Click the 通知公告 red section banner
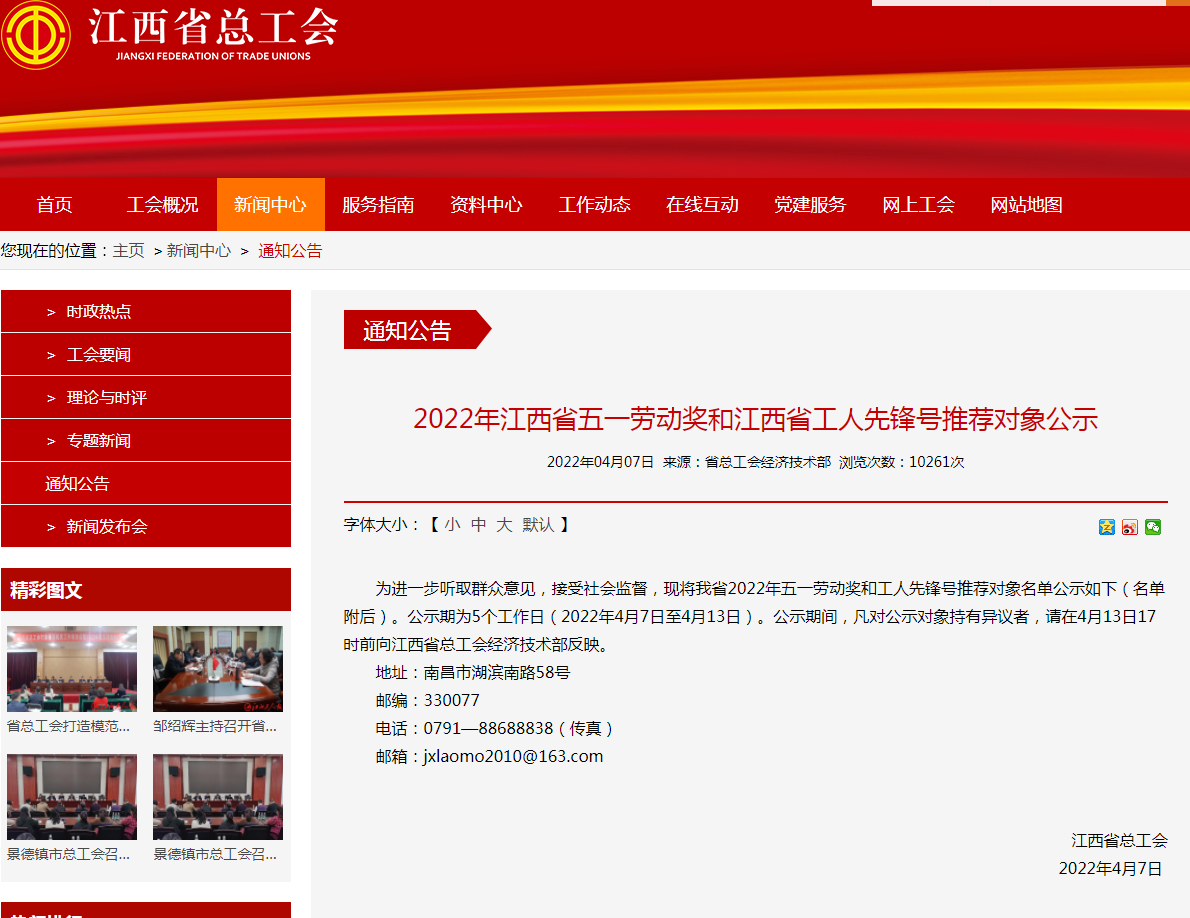Viewport: 1190px width, 918px height. [x=417, y=330]
